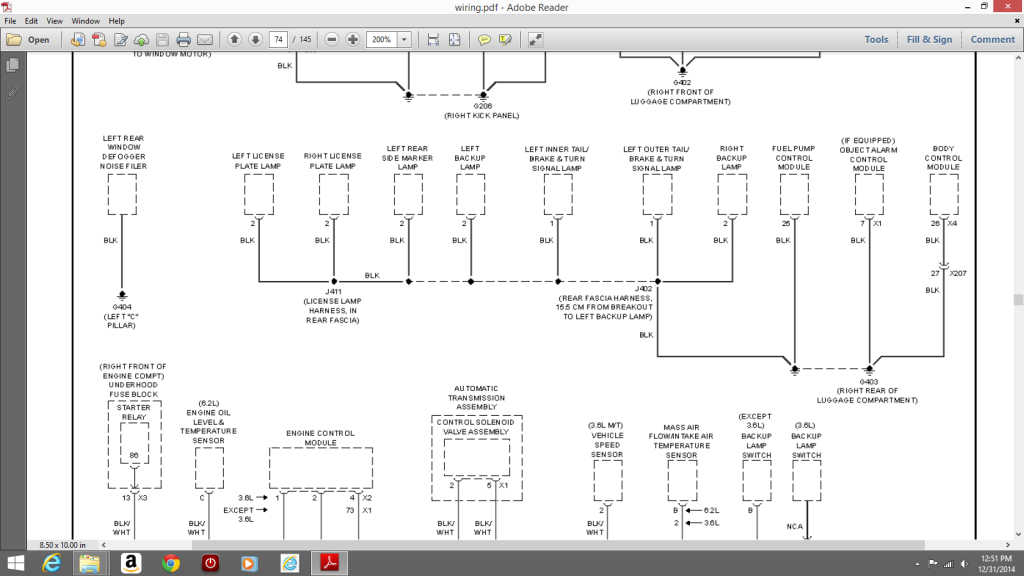
Task: Go to next page with down arrow
Action: click(255, 40)
